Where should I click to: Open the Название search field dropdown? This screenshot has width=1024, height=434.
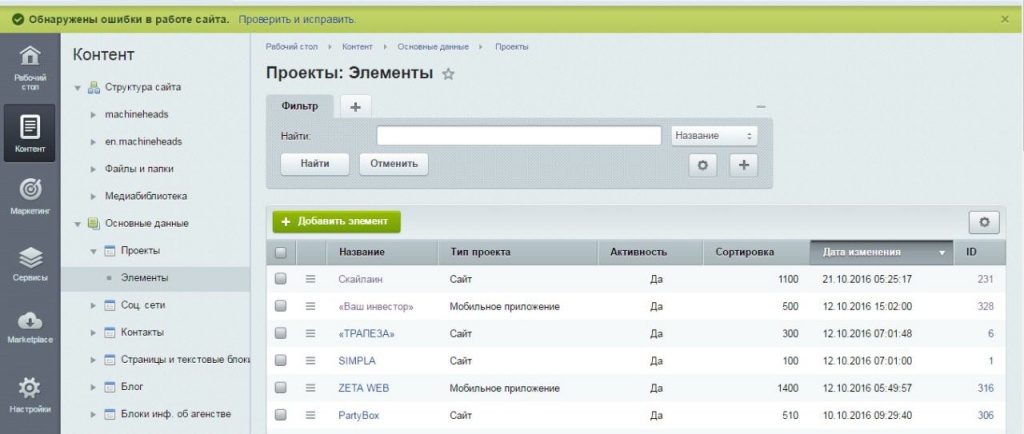coord(713,135)
